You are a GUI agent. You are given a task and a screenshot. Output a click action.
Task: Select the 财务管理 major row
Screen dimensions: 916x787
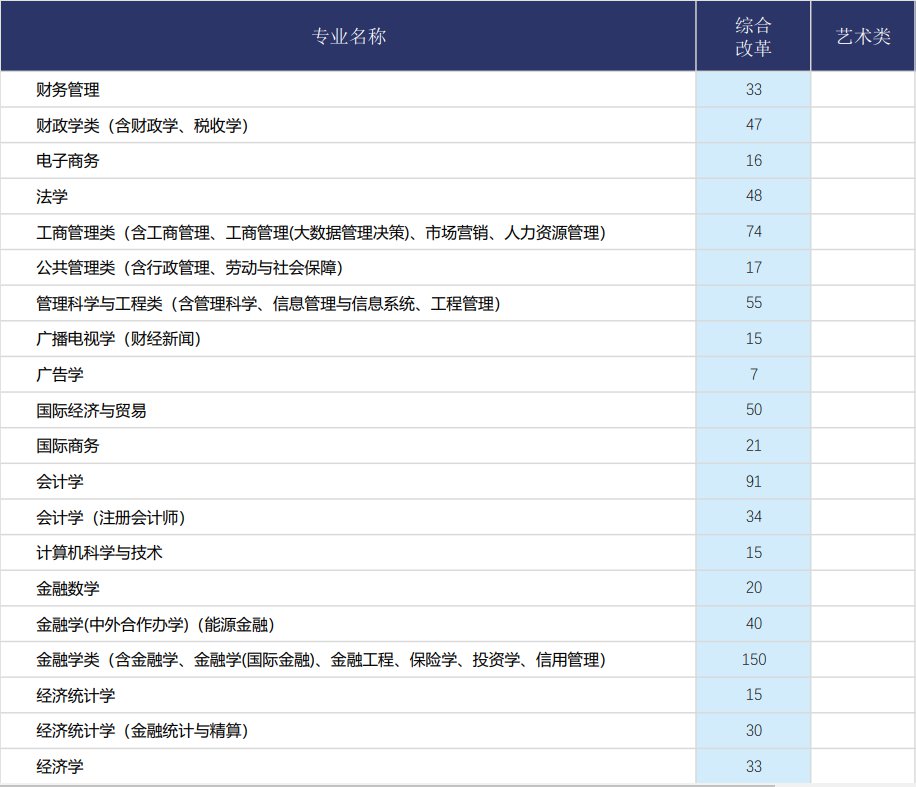[68, 90]
